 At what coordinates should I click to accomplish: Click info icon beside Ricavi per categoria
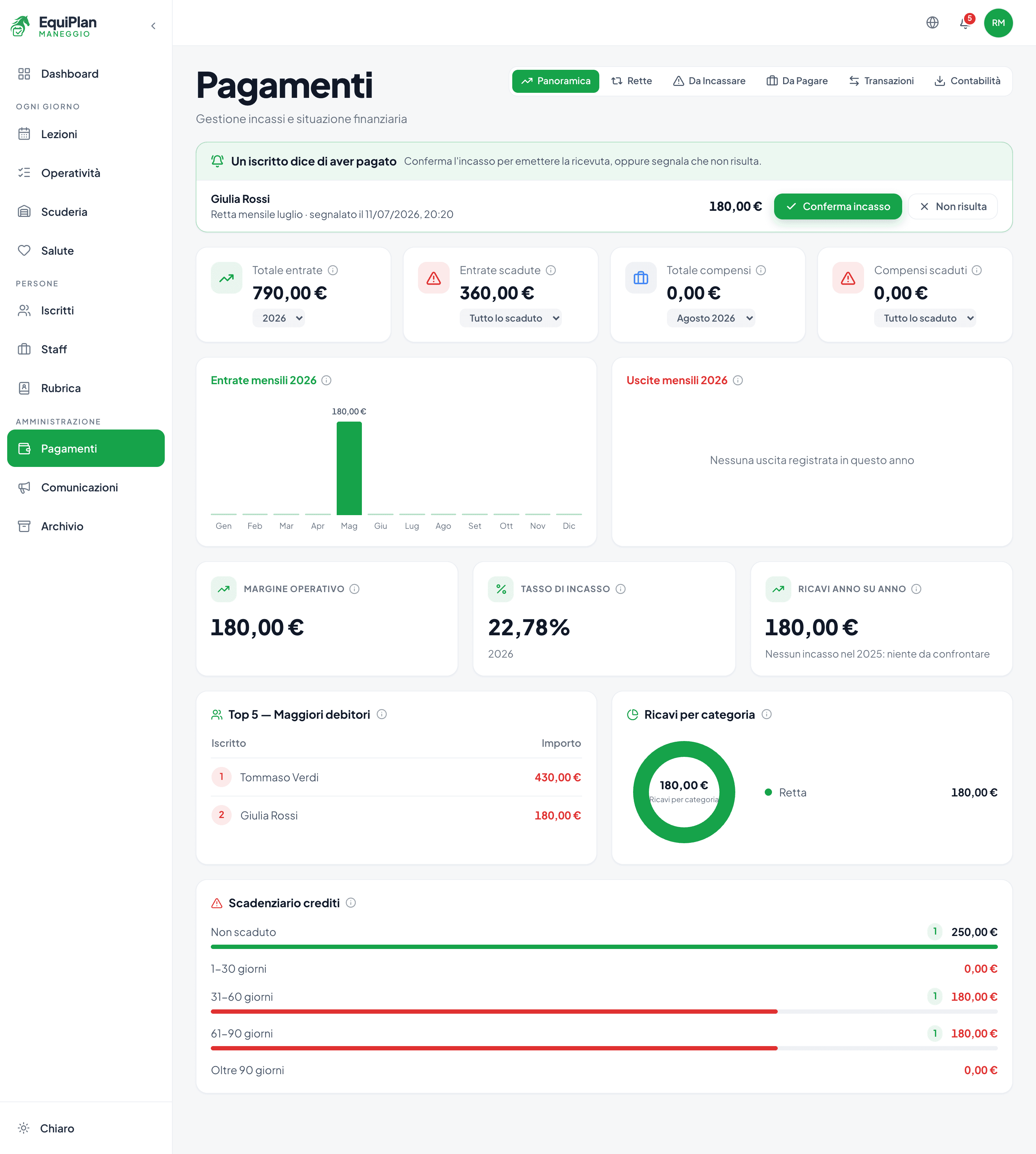[767, 714]
